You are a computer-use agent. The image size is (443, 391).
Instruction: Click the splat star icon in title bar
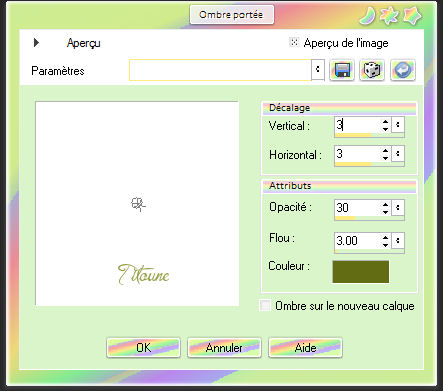[389, 16]
